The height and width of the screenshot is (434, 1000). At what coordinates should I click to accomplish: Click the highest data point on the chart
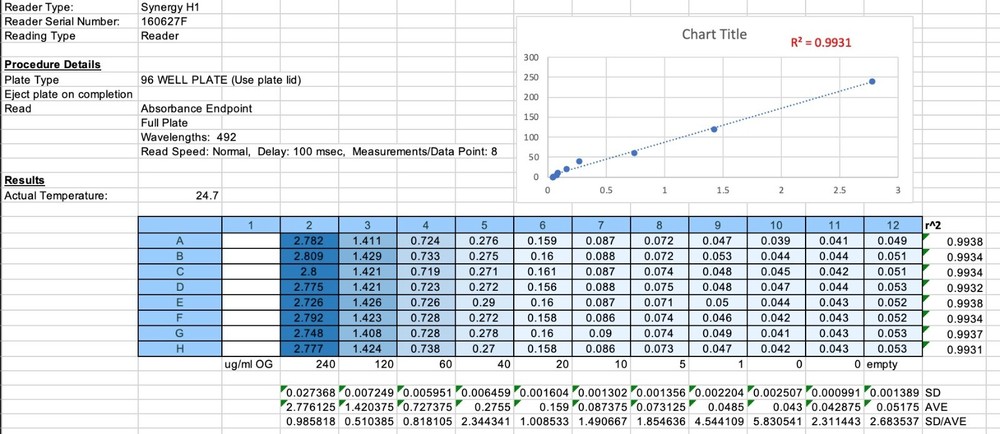(872, 81)
